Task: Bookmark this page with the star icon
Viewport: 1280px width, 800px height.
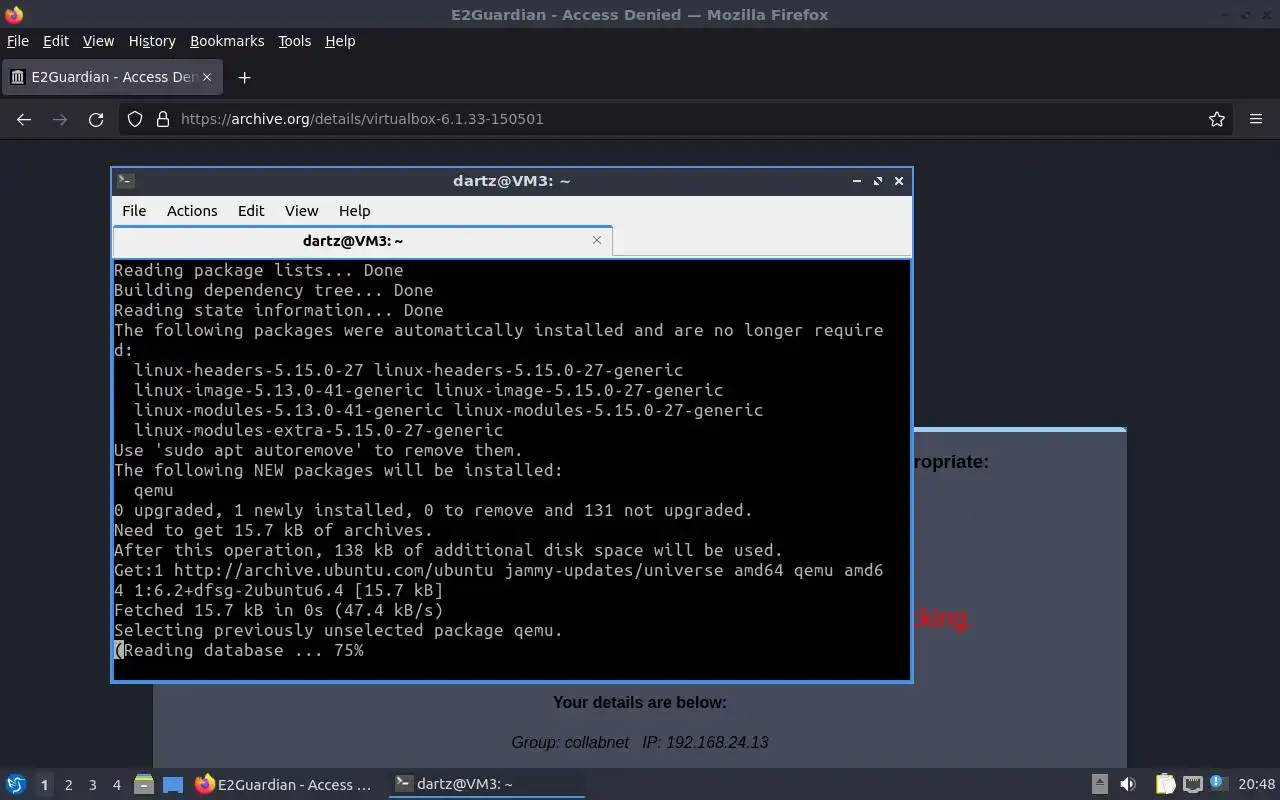Action: [x=1217, y=119]
